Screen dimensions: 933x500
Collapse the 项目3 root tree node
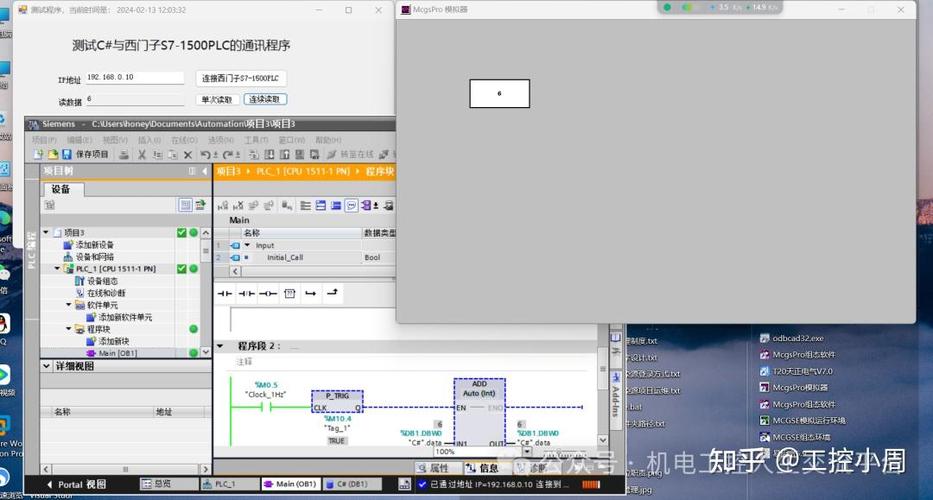pos(46,233)
